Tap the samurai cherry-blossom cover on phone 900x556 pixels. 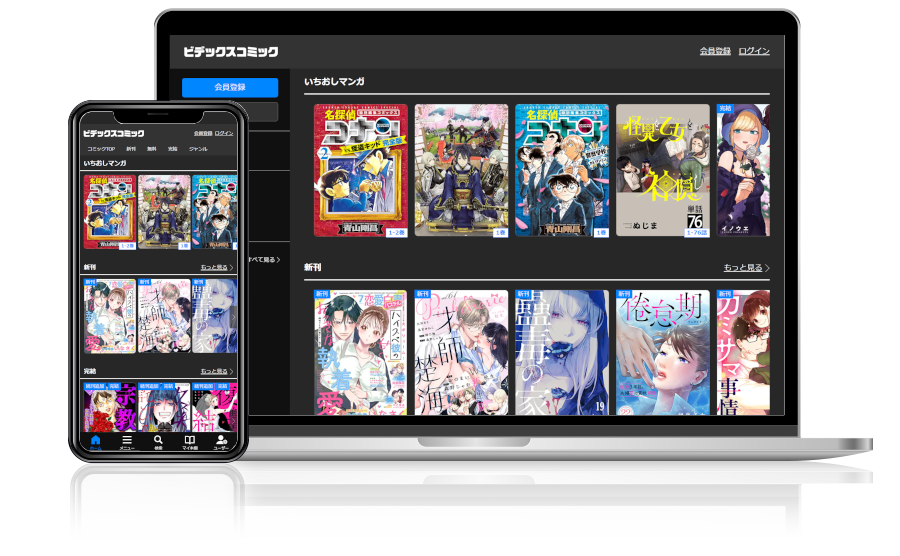pos(164,212)
